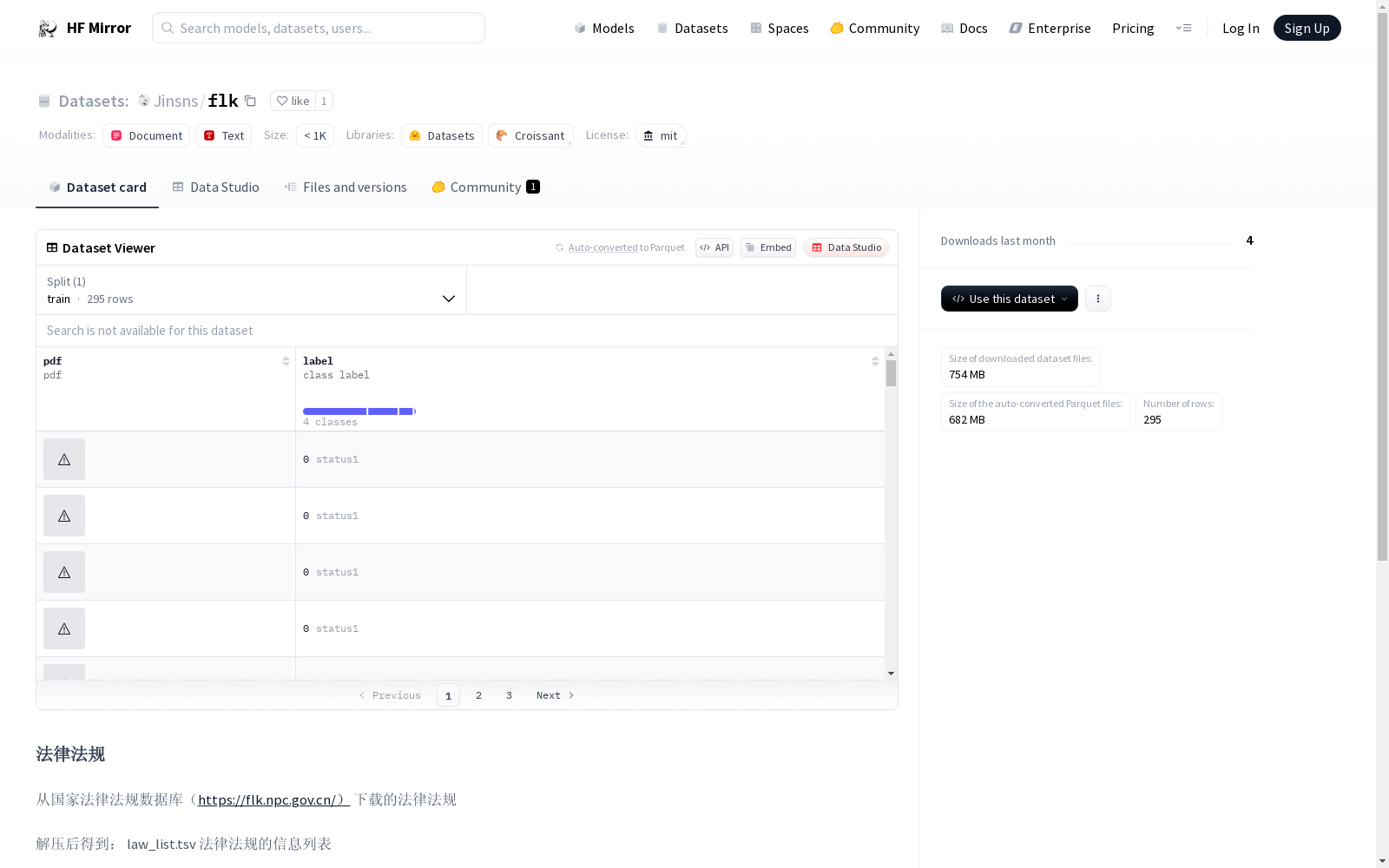The image size is (1389, 868).
Task: Click the Croissant library tag
Action: 530,135
